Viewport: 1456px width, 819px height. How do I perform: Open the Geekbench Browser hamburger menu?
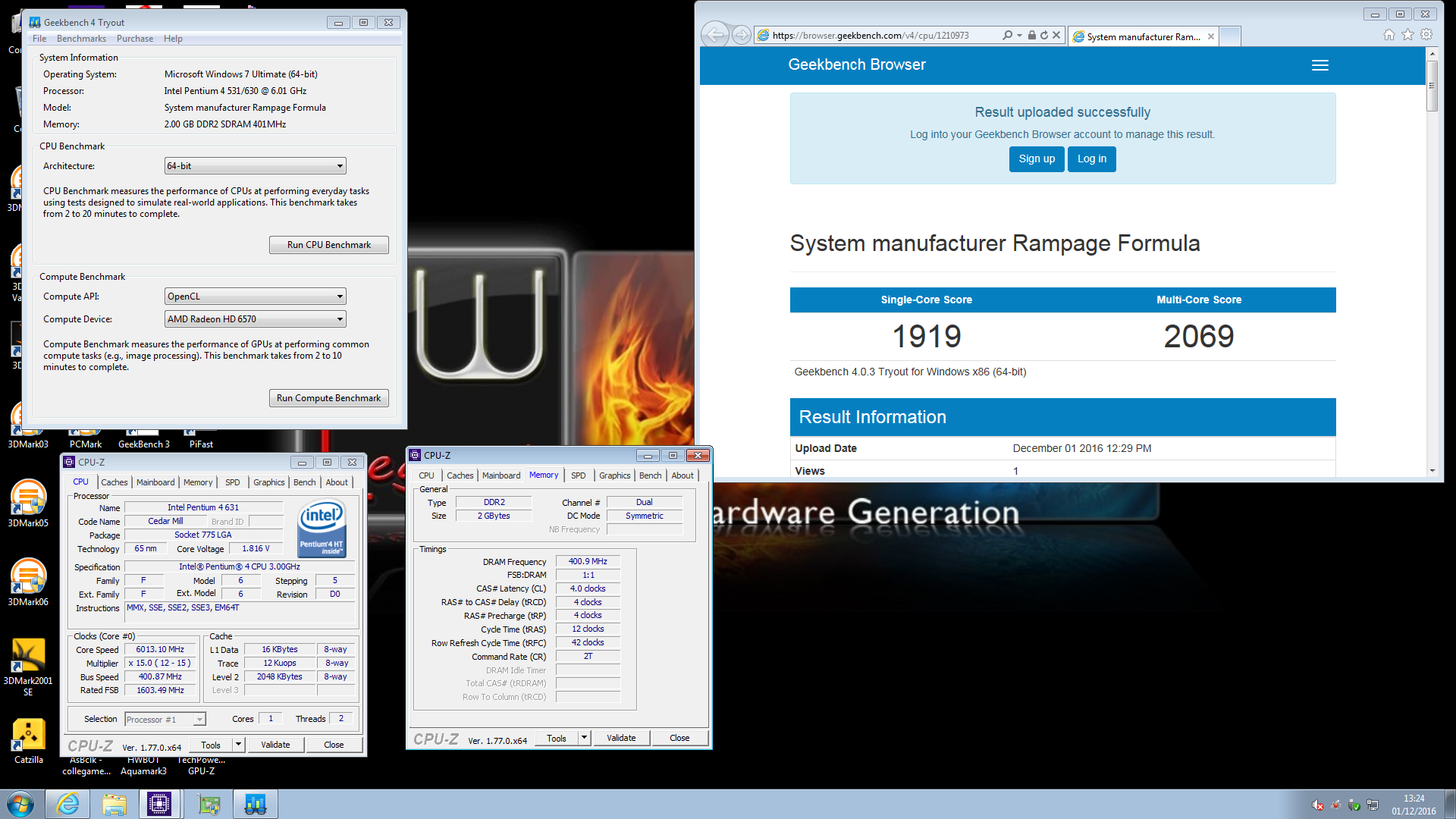[1320, 65]
